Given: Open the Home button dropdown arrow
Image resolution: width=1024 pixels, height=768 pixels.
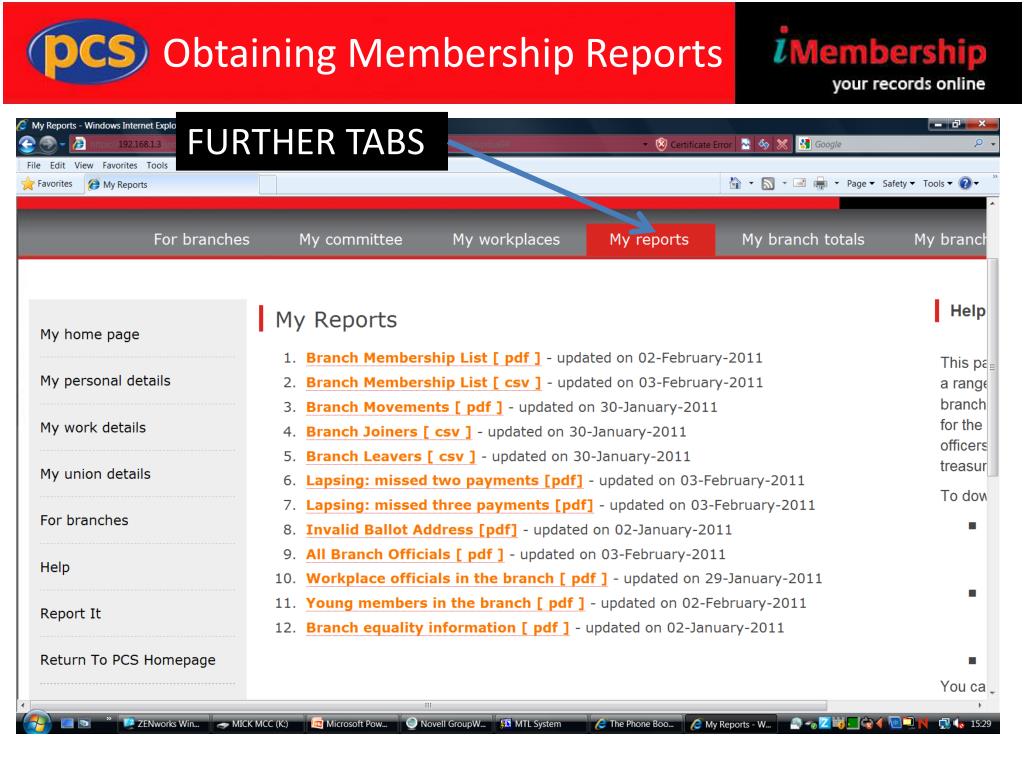Looking at the screenshot, I should coord(751,184).
